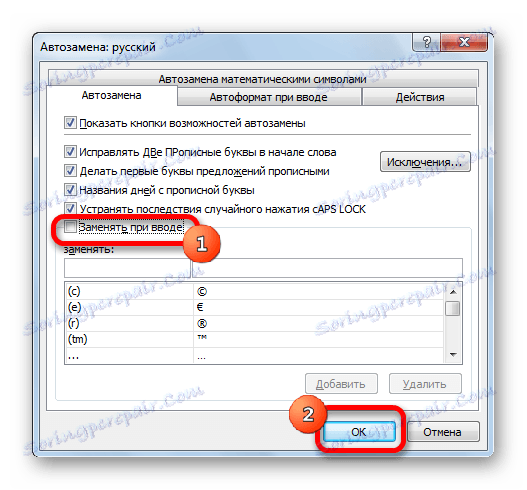Disable Названия дней с прописной буквы

point(70,190)
